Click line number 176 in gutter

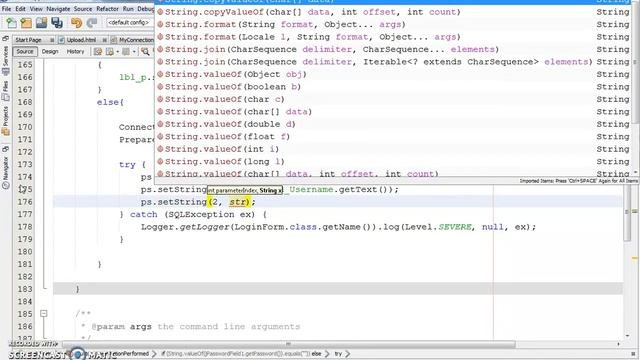25,202
